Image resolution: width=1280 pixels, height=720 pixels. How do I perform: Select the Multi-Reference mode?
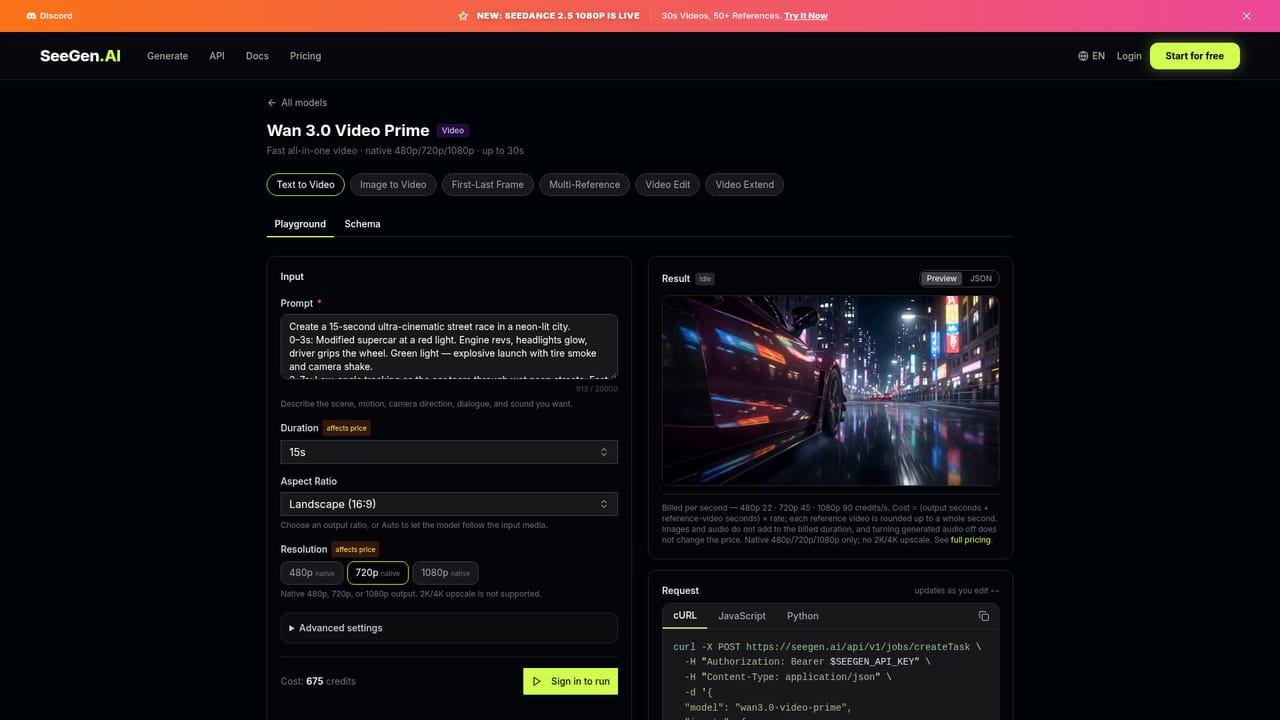click(584, 184)
